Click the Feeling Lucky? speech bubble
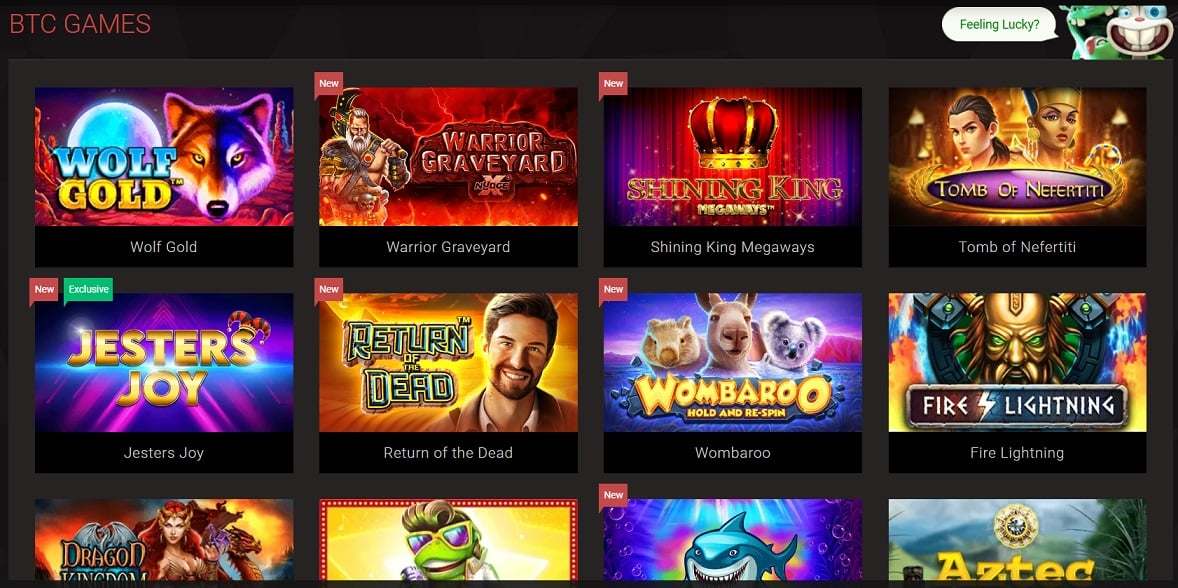Viewport: 1178px width, 588px height. pyautogui.click(x=999, y=24)
